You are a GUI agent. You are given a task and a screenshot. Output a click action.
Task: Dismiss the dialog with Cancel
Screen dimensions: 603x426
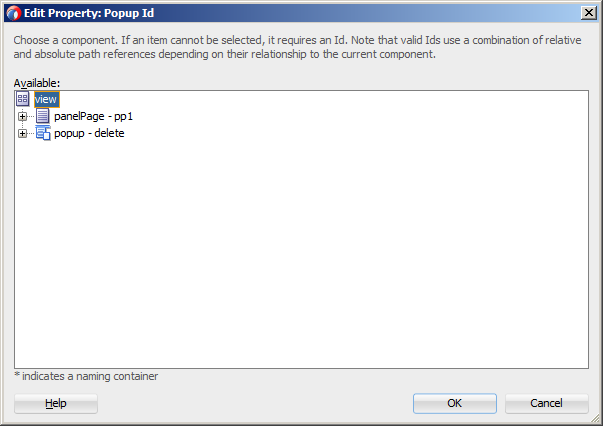click(546, 403)
